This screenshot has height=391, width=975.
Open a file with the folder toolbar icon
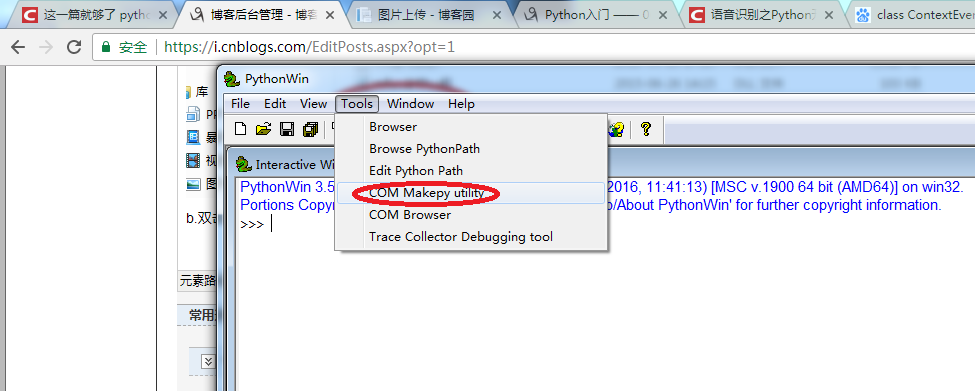pos(264,129)
